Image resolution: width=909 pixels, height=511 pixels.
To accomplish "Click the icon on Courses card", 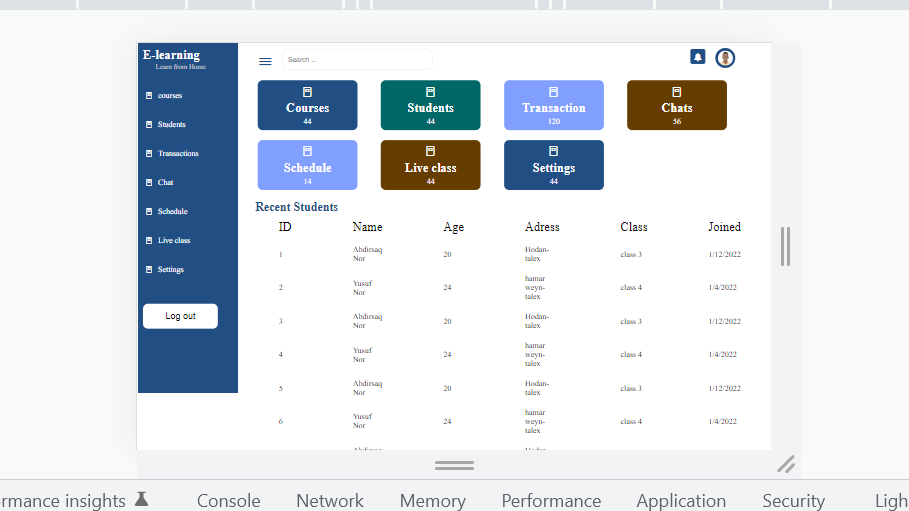I will tap(307, 92).
